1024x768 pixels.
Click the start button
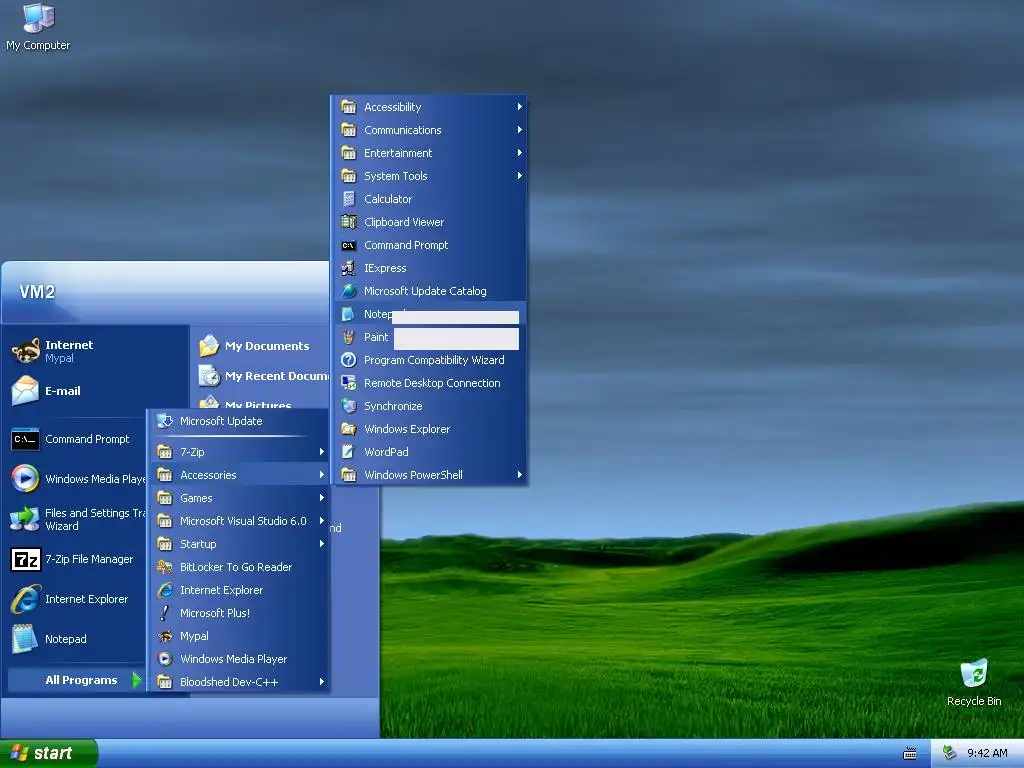click(49, 753)
